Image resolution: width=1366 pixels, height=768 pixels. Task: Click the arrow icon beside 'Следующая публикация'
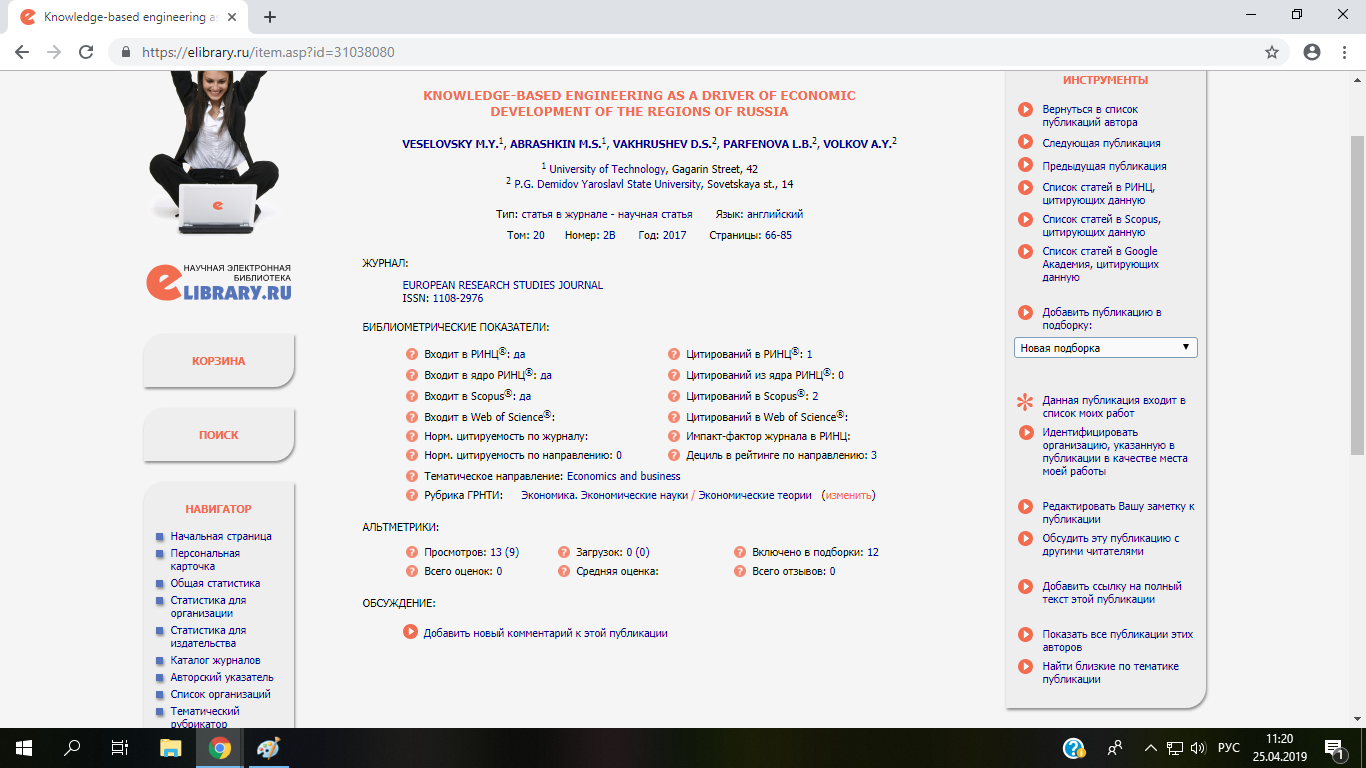[1025, 143]
